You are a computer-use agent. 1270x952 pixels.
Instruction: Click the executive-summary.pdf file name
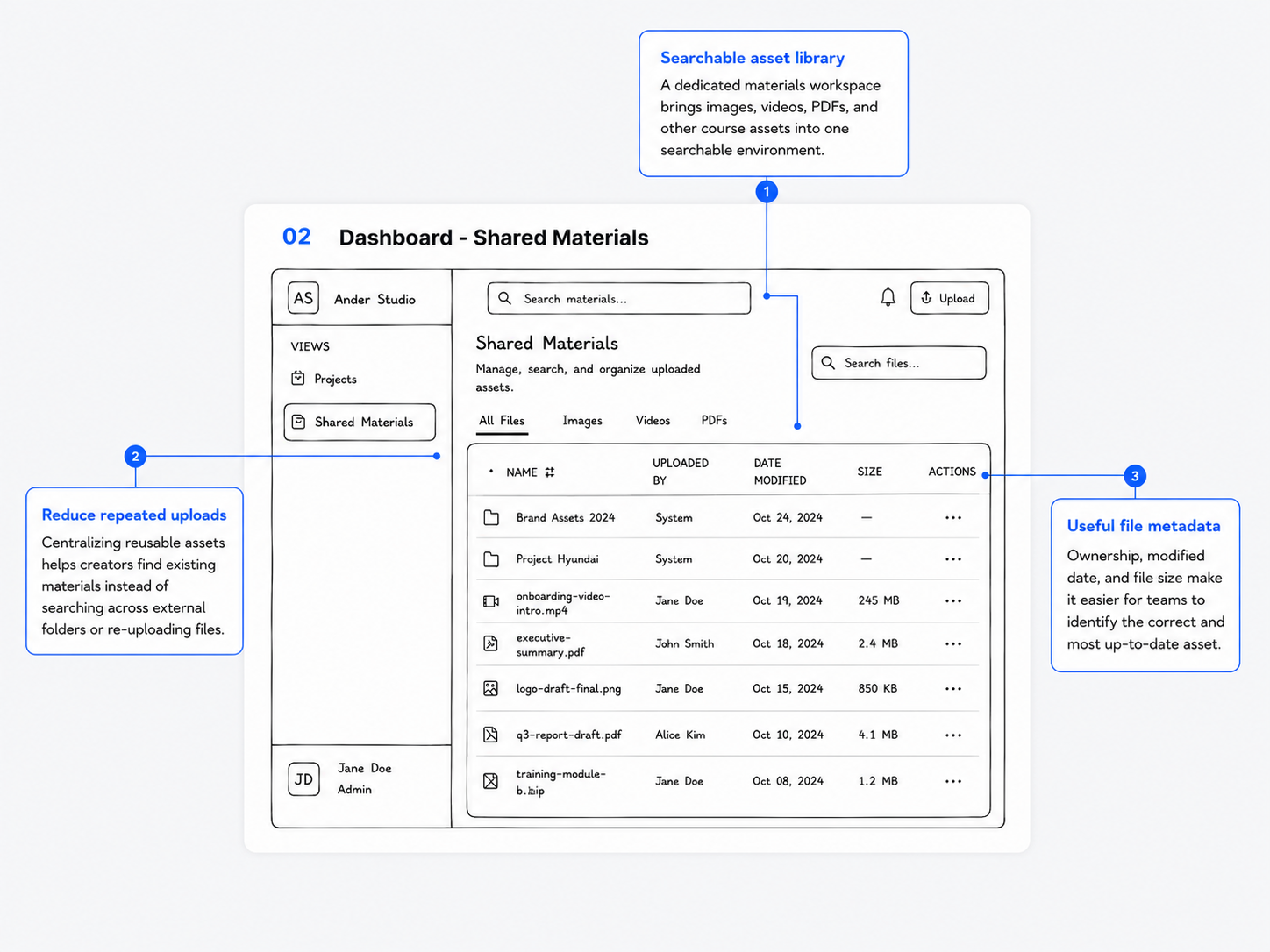[x=551, y=645]
